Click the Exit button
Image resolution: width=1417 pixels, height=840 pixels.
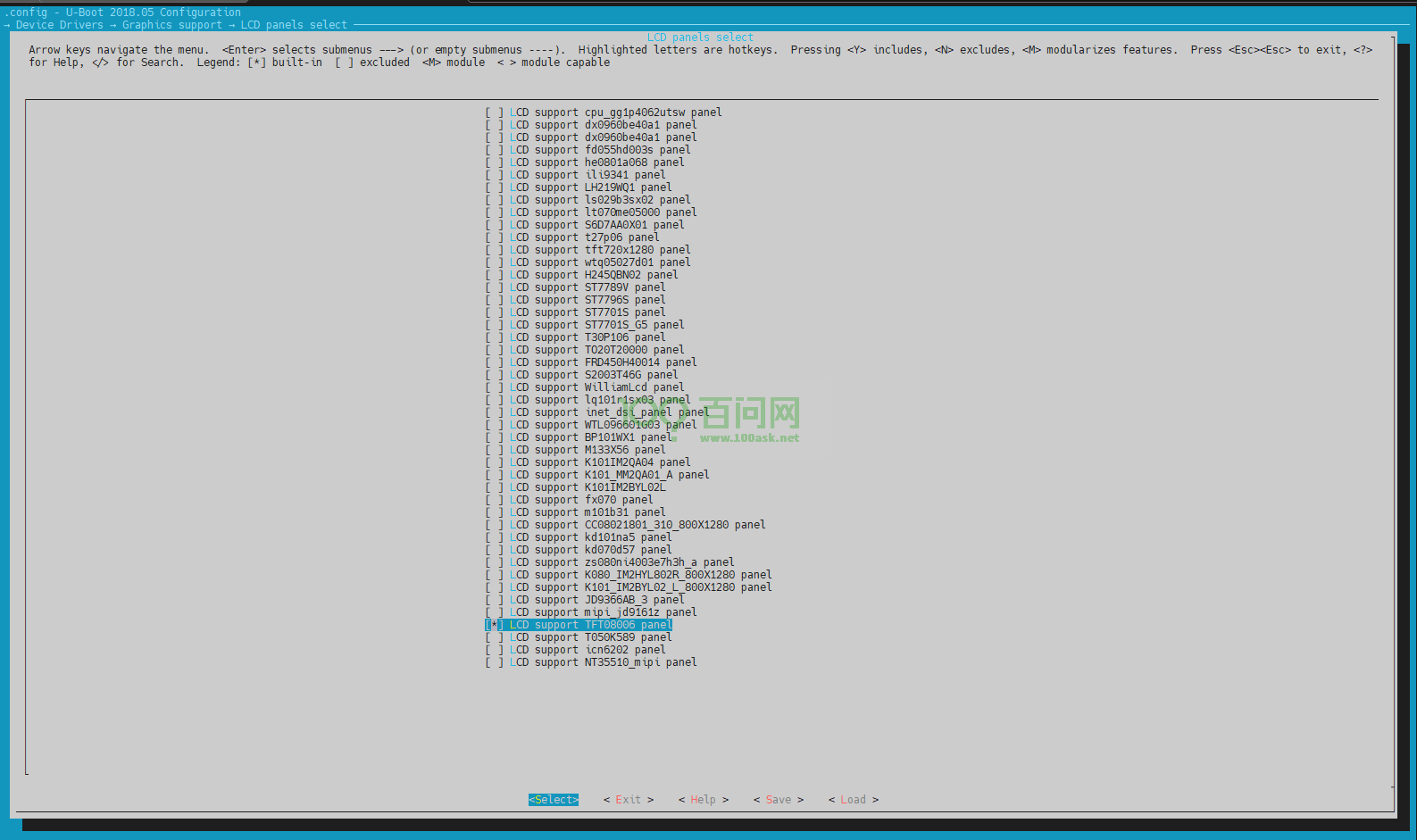coord(628,800)
